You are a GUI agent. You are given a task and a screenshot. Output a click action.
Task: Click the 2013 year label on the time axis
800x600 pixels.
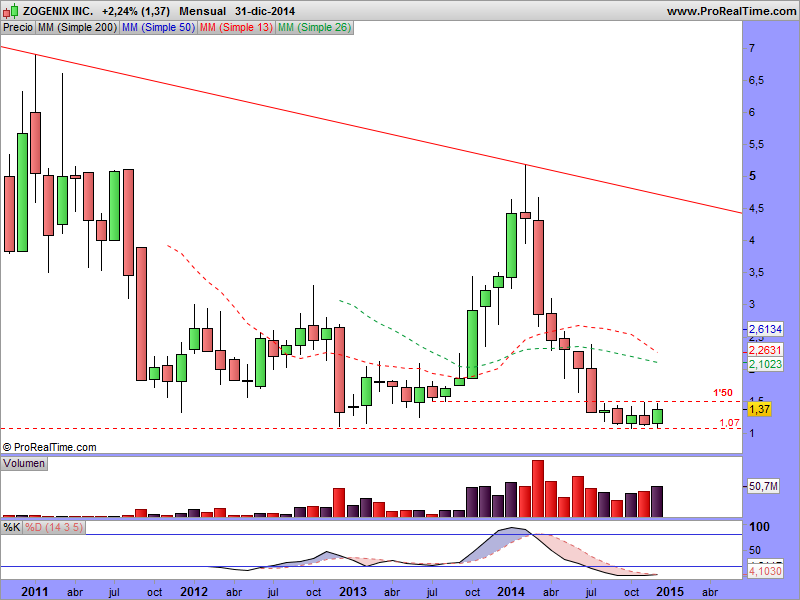pos(353,591)
